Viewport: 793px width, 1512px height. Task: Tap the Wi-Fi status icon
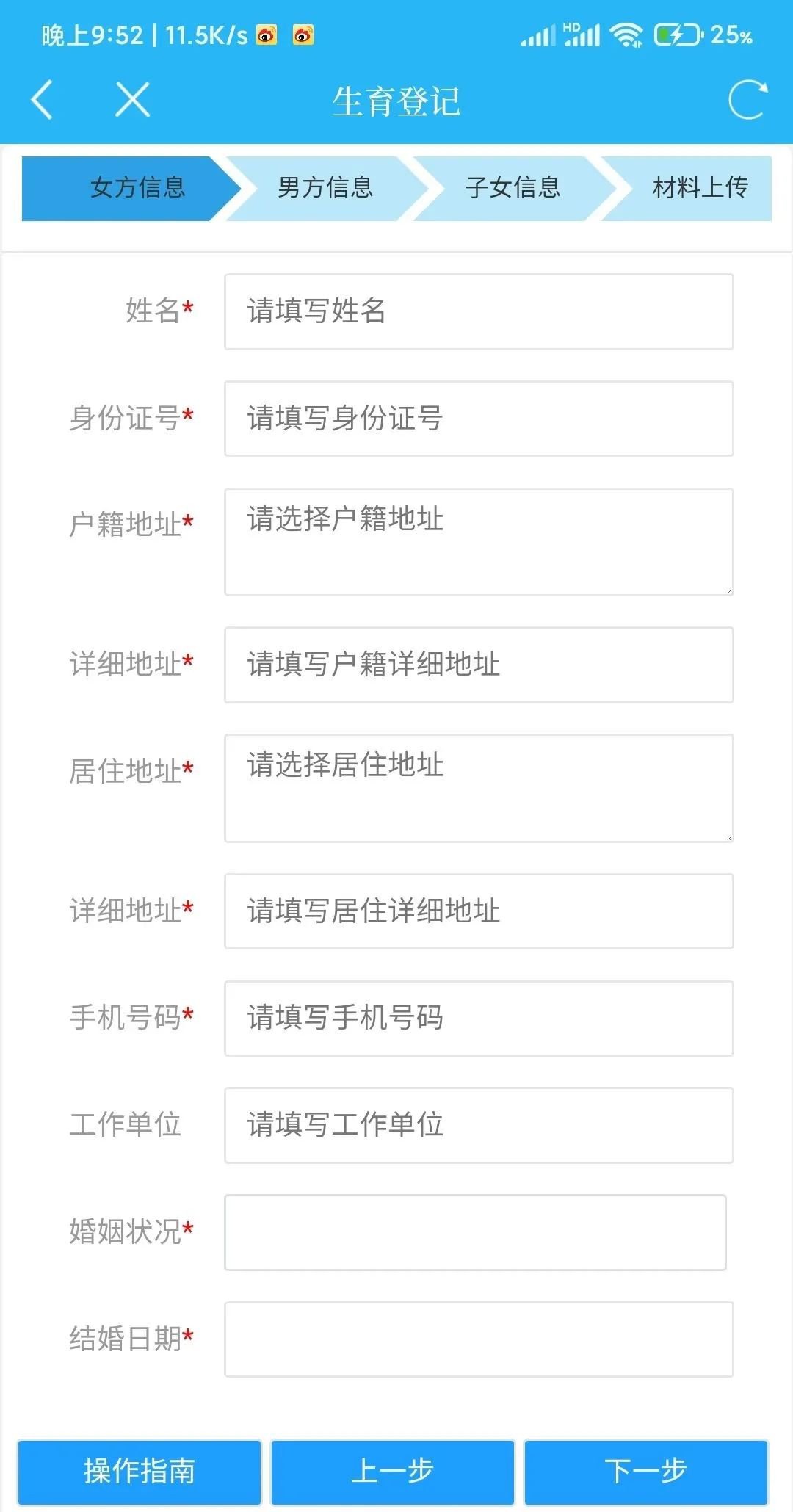(626, 35)
